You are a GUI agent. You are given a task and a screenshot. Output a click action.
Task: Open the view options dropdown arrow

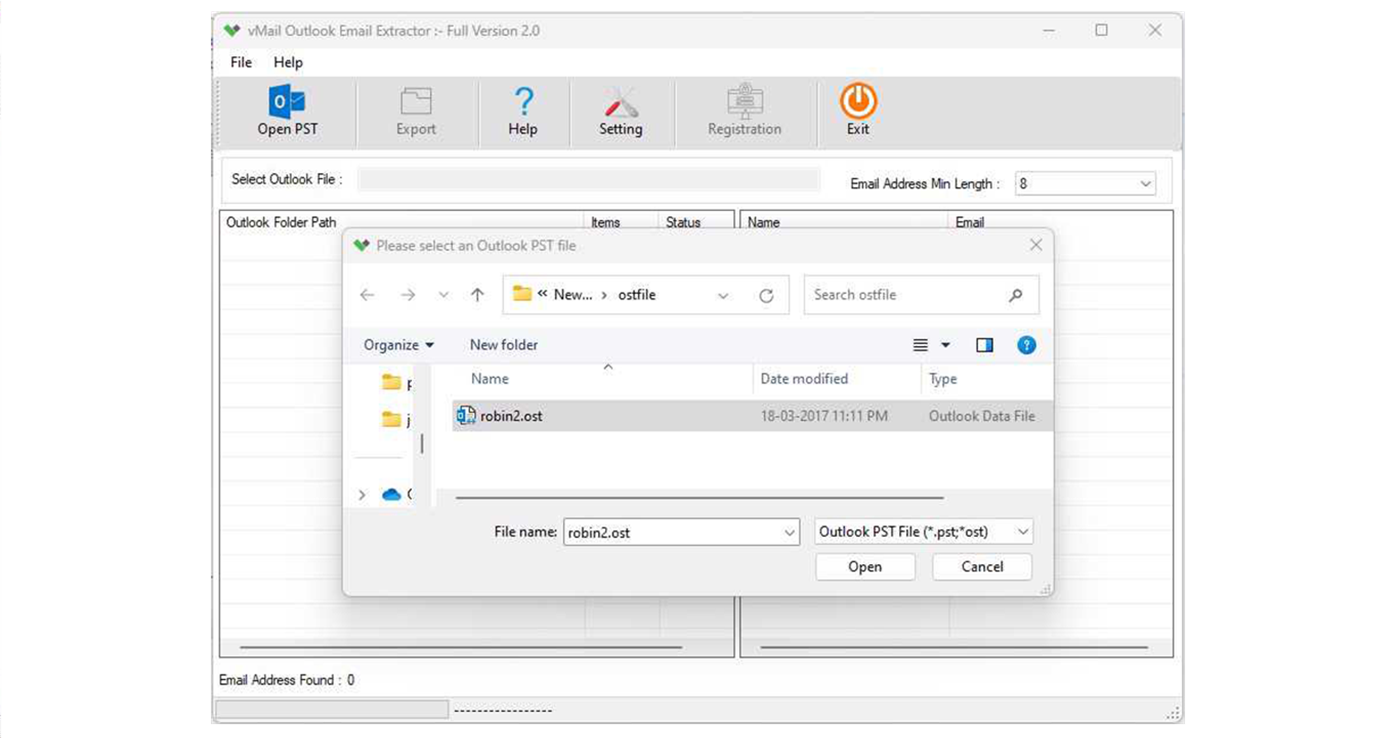(946, 345)
